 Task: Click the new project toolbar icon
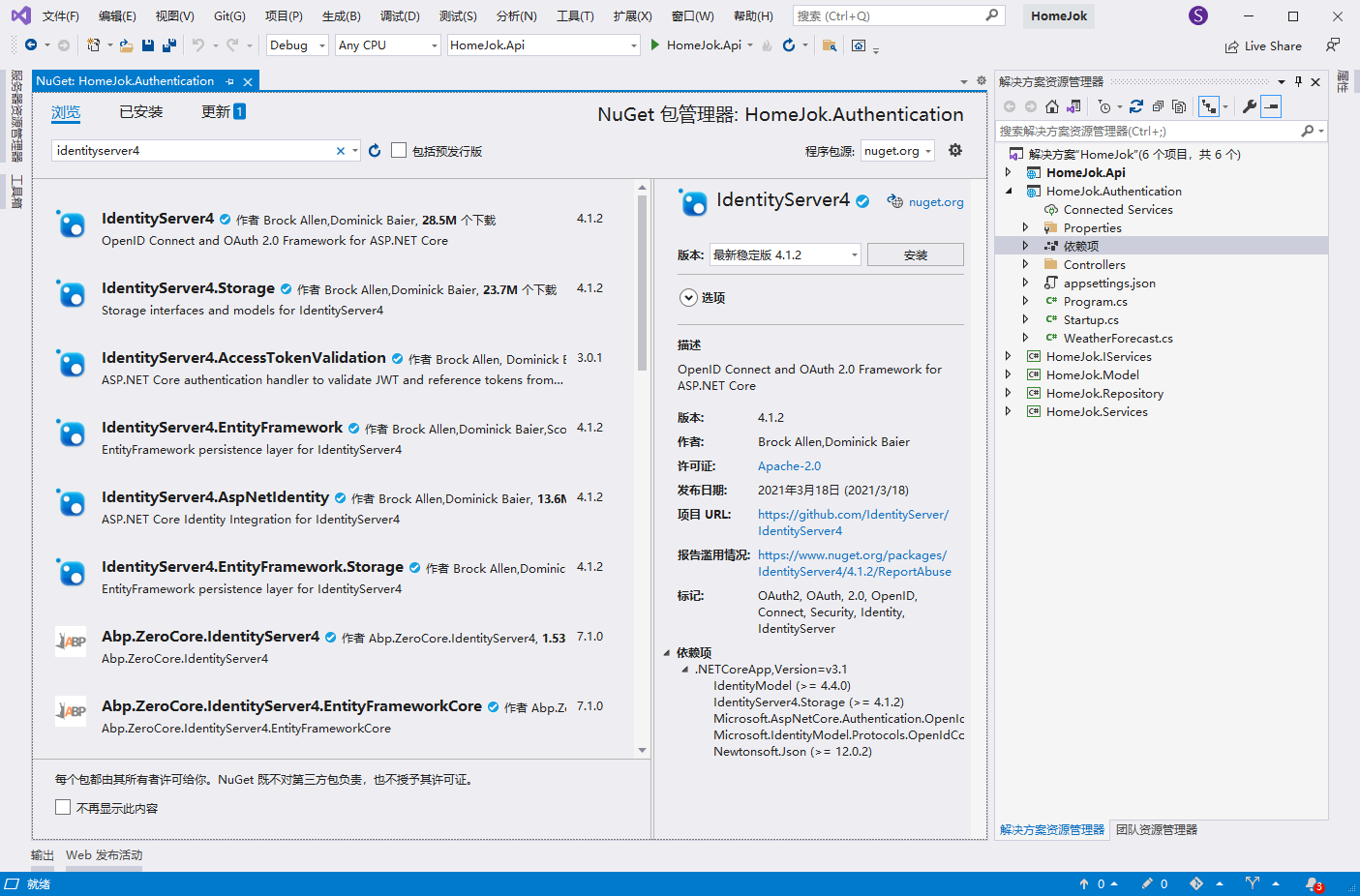click(94, 45)
